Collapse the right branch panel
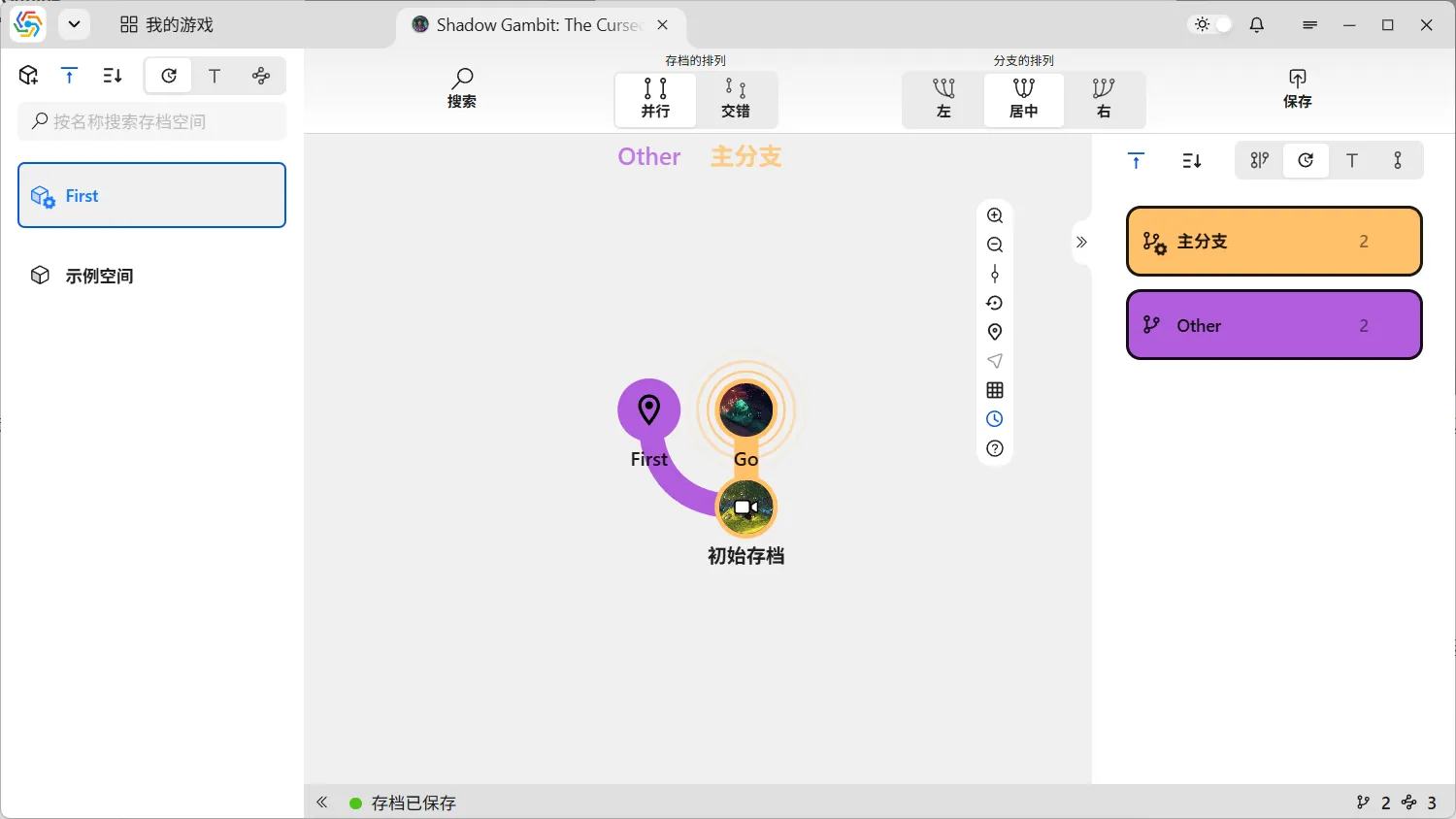The image size is (1456, 819). click(1081, 242)
